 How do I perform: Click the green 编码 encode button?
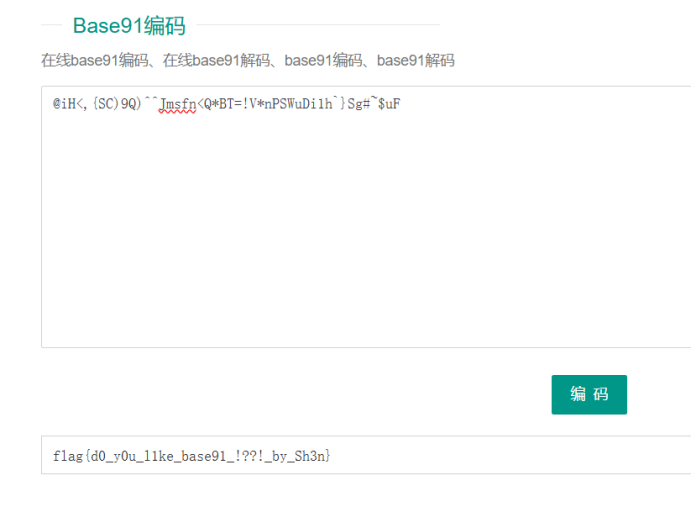(589, 394)
